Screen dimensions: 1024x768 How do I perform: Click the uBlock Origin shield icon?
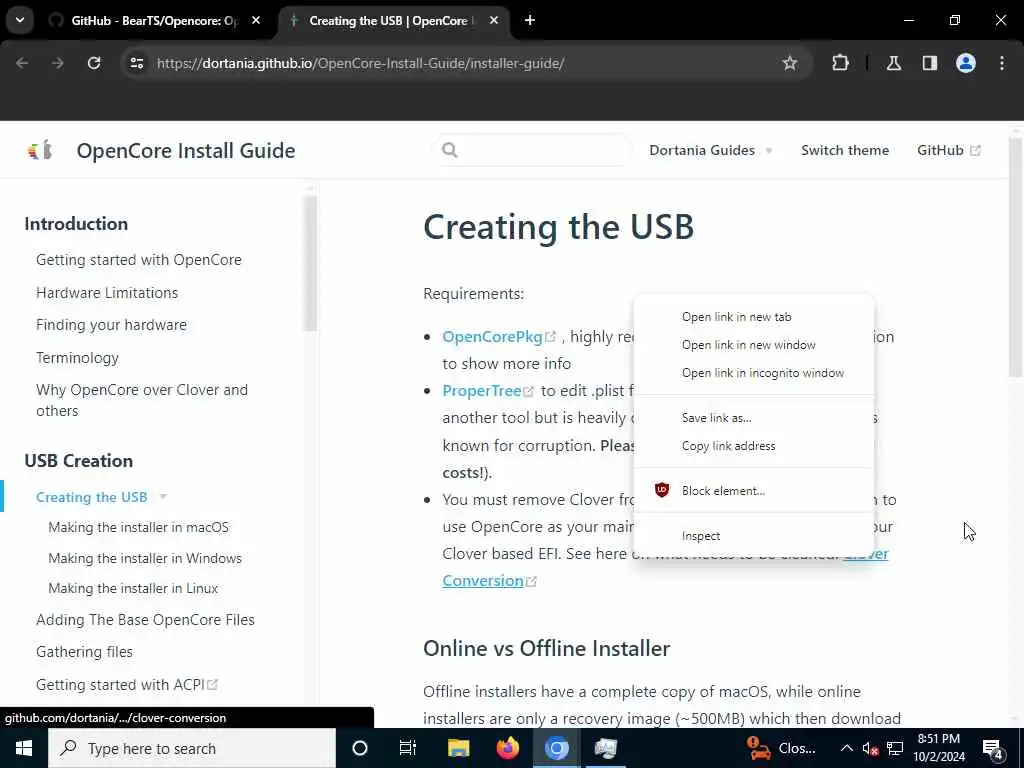coord(662,490)
